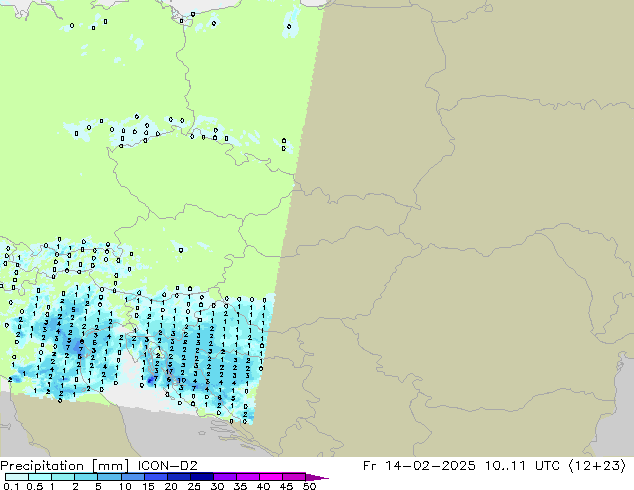Click the dark navy 25–30 mm legend box
The height and width of the screenshot is (490, 634).
point(201,477)
